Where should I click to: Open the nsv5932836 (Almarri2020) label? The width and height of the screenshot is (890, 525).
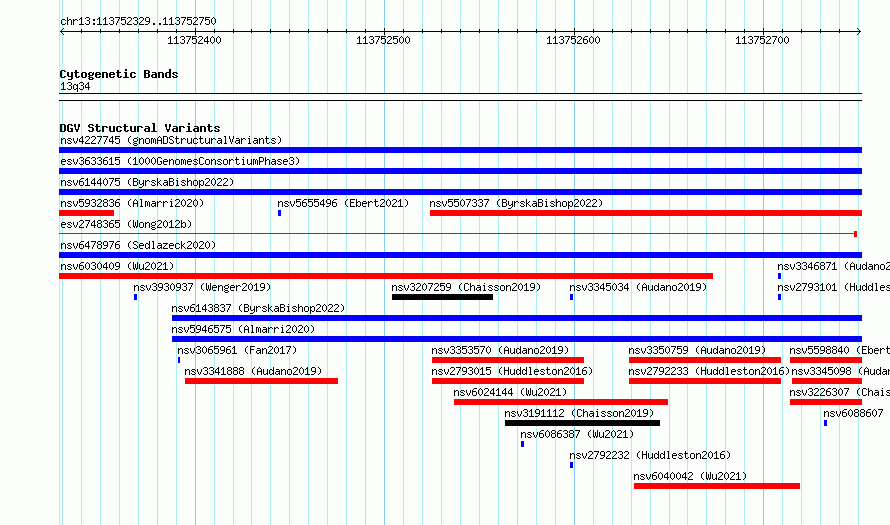(x=132, y=203)
